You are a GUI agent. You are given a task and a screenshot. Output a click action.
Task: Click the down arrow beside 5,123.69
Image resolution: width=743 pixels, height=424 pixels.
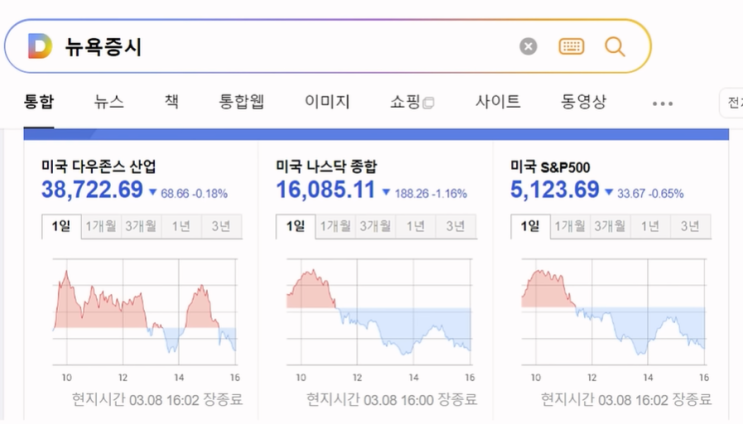pos(609,192)
